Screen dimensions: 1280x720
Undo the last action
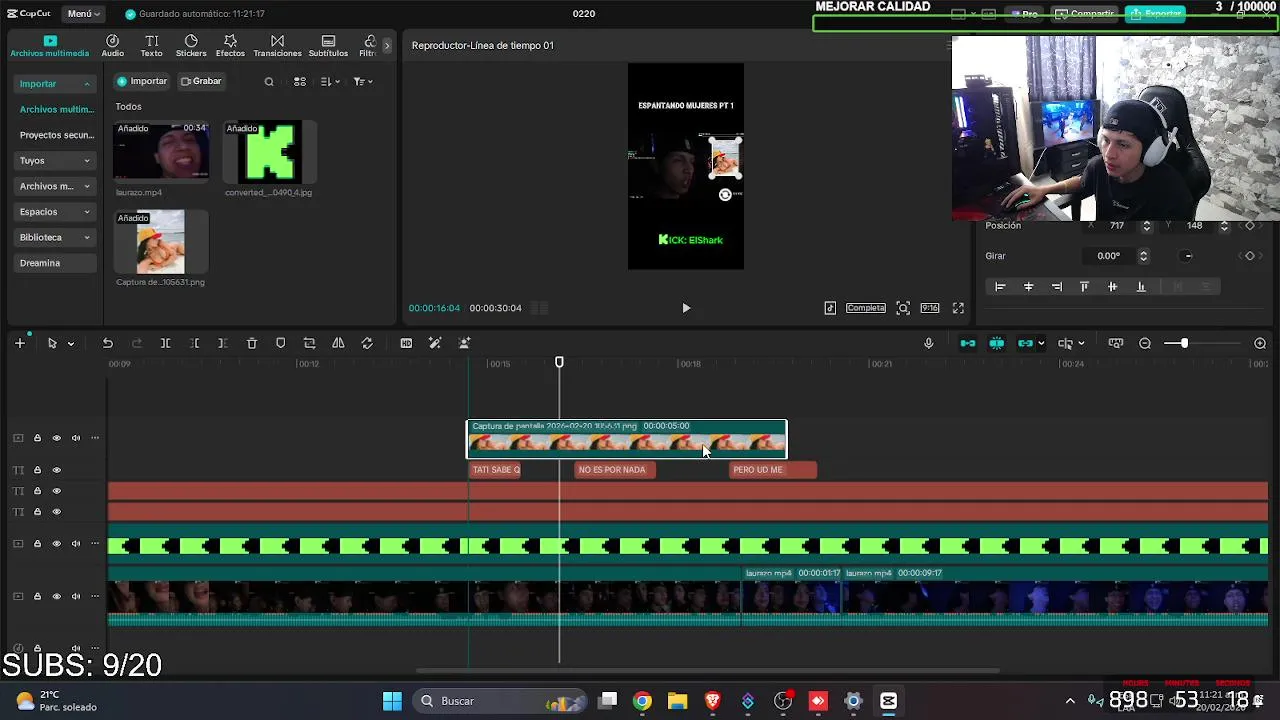(x=108, y=343)
